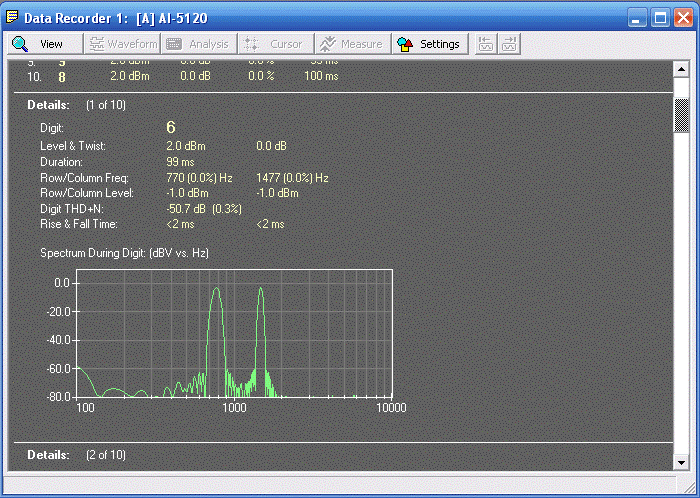Click the Data Recorder title bar icon

click(12, 17)
